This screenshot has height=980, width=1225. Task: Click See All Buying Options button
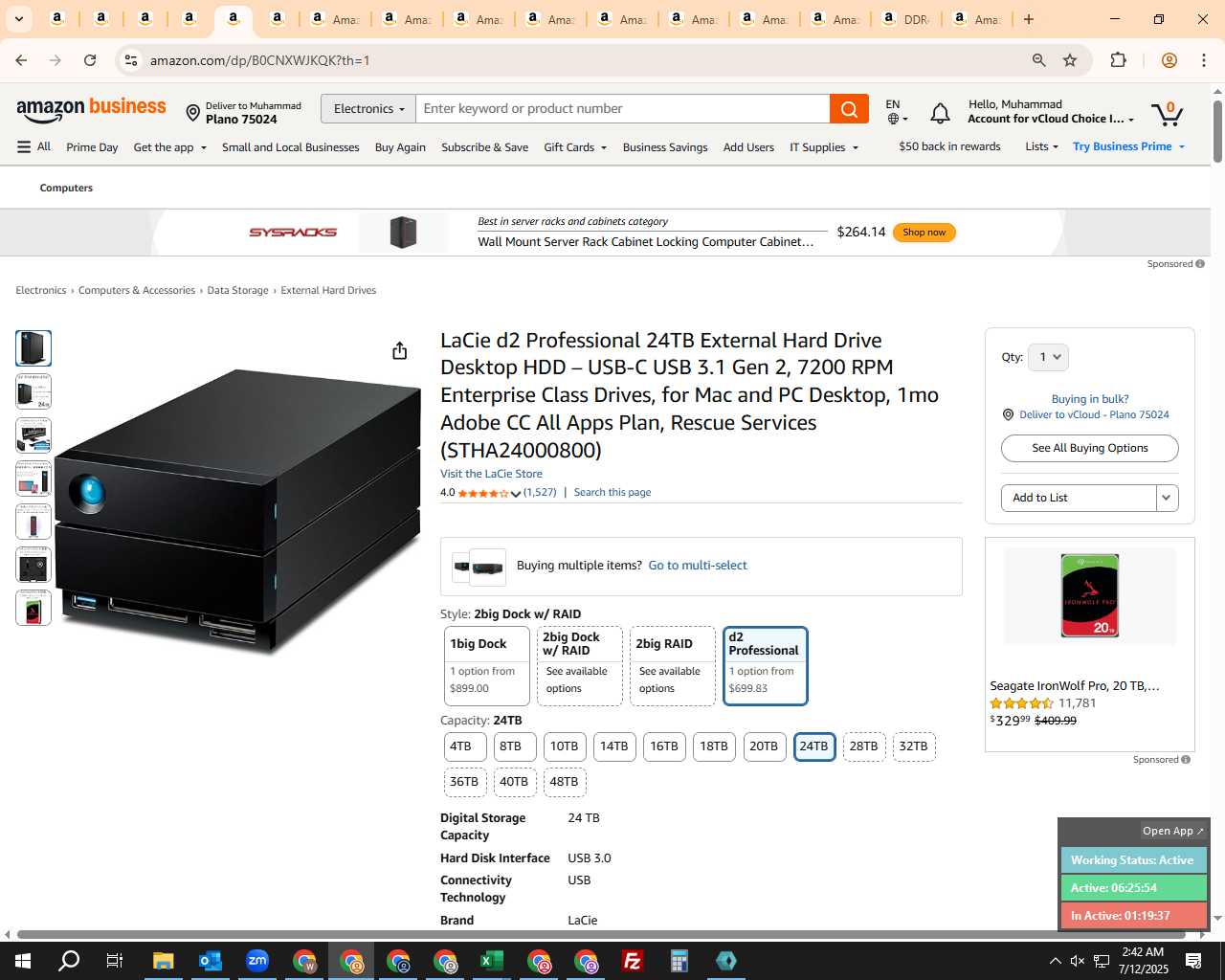[1090, 448]
